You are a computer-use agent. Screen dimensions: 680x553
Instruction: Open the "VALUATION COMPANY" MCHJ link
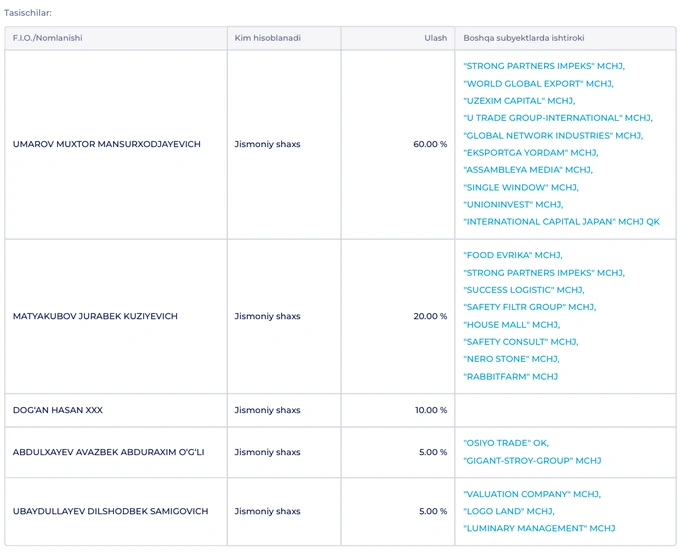point(531,494)
